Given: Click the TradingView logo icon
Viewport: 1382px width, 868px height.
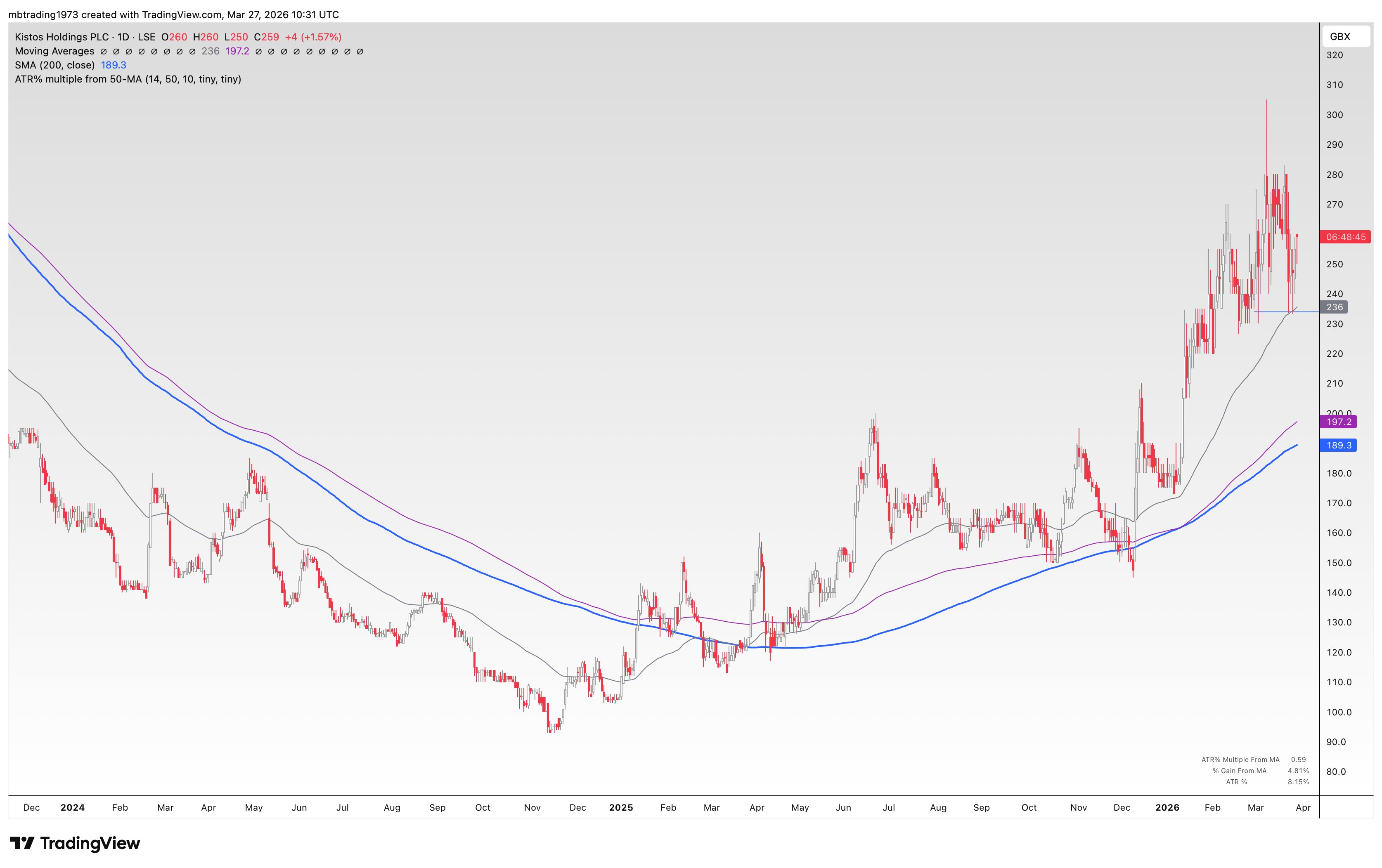Looking at the screenshot, I should pos(22,843).
